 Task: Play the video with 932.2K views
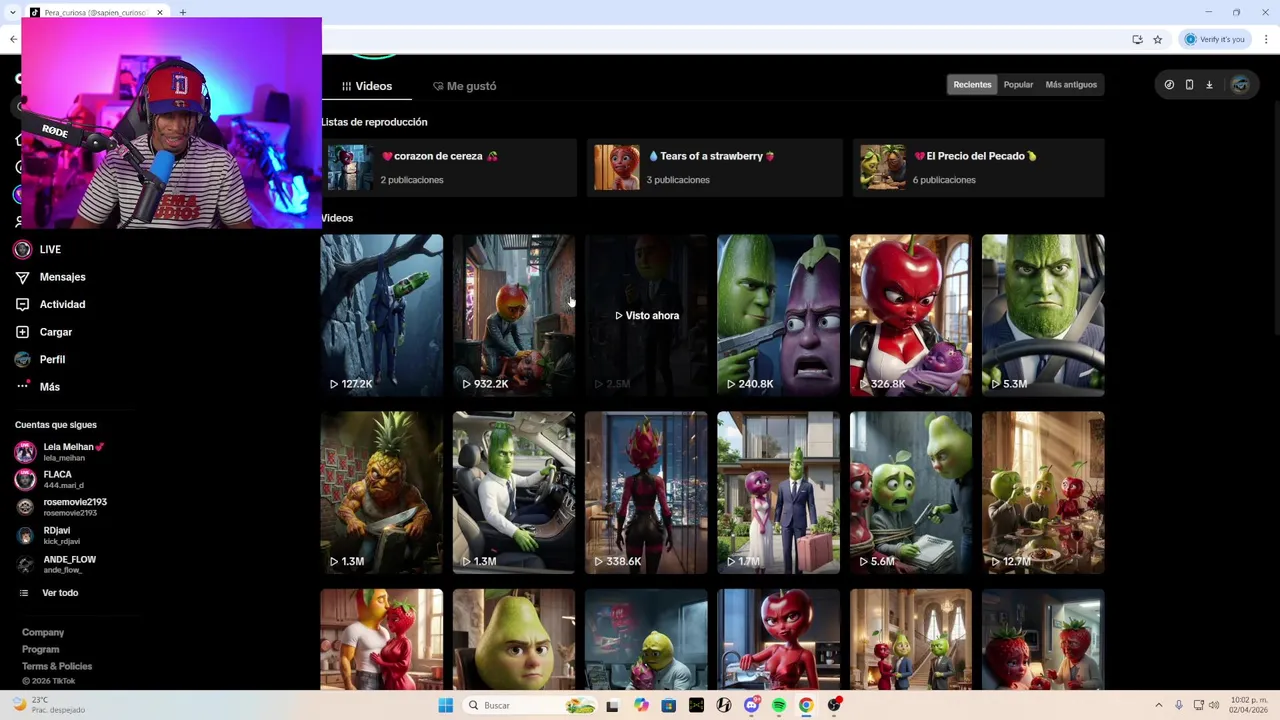click(x=514, y=315)
